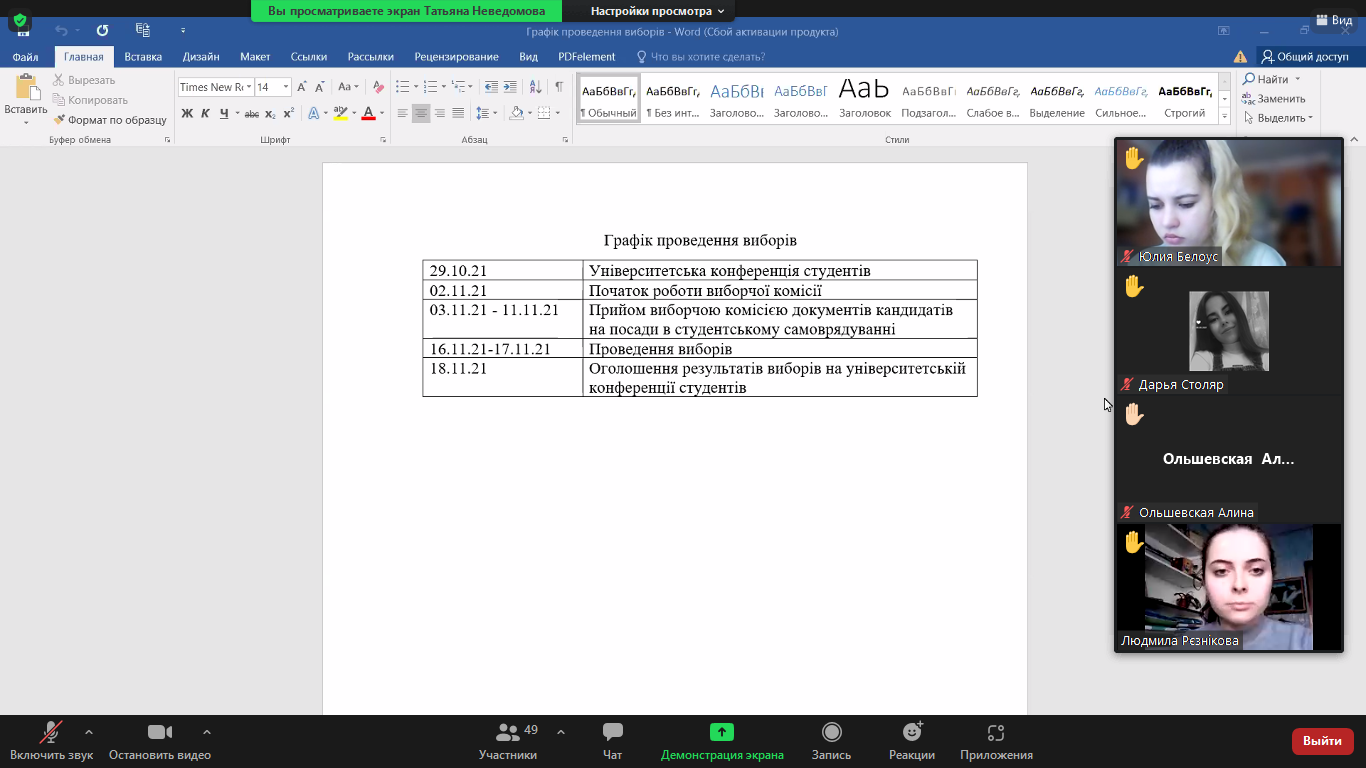Screen dimensions: 1366x768
Task: Click the red Выйти button
Action: 1322,741
